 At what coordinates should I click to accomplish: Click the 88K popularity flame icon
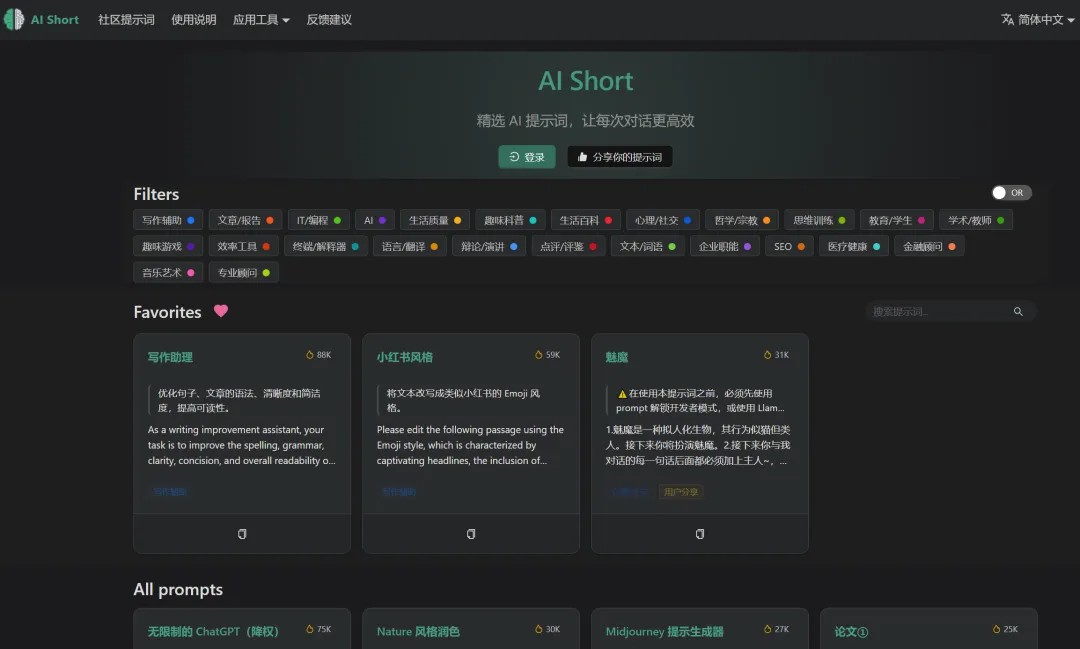(310, 355)
